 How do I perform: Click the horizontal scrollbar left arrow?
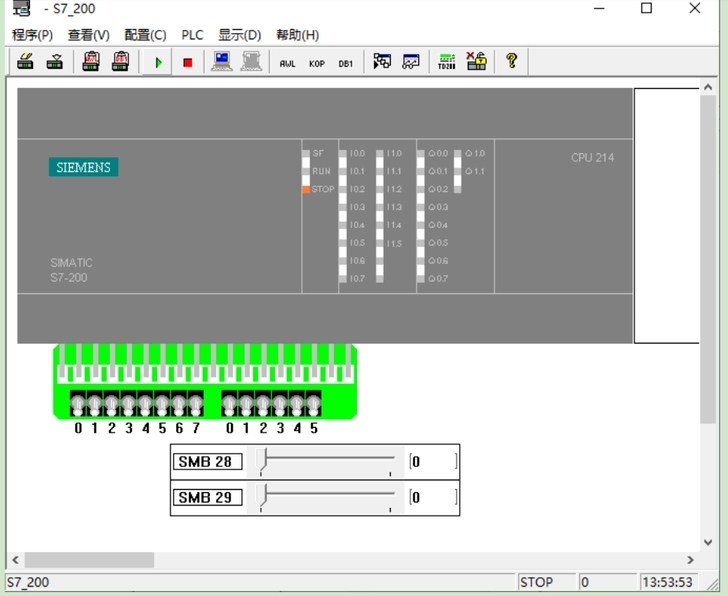point(15,560)
